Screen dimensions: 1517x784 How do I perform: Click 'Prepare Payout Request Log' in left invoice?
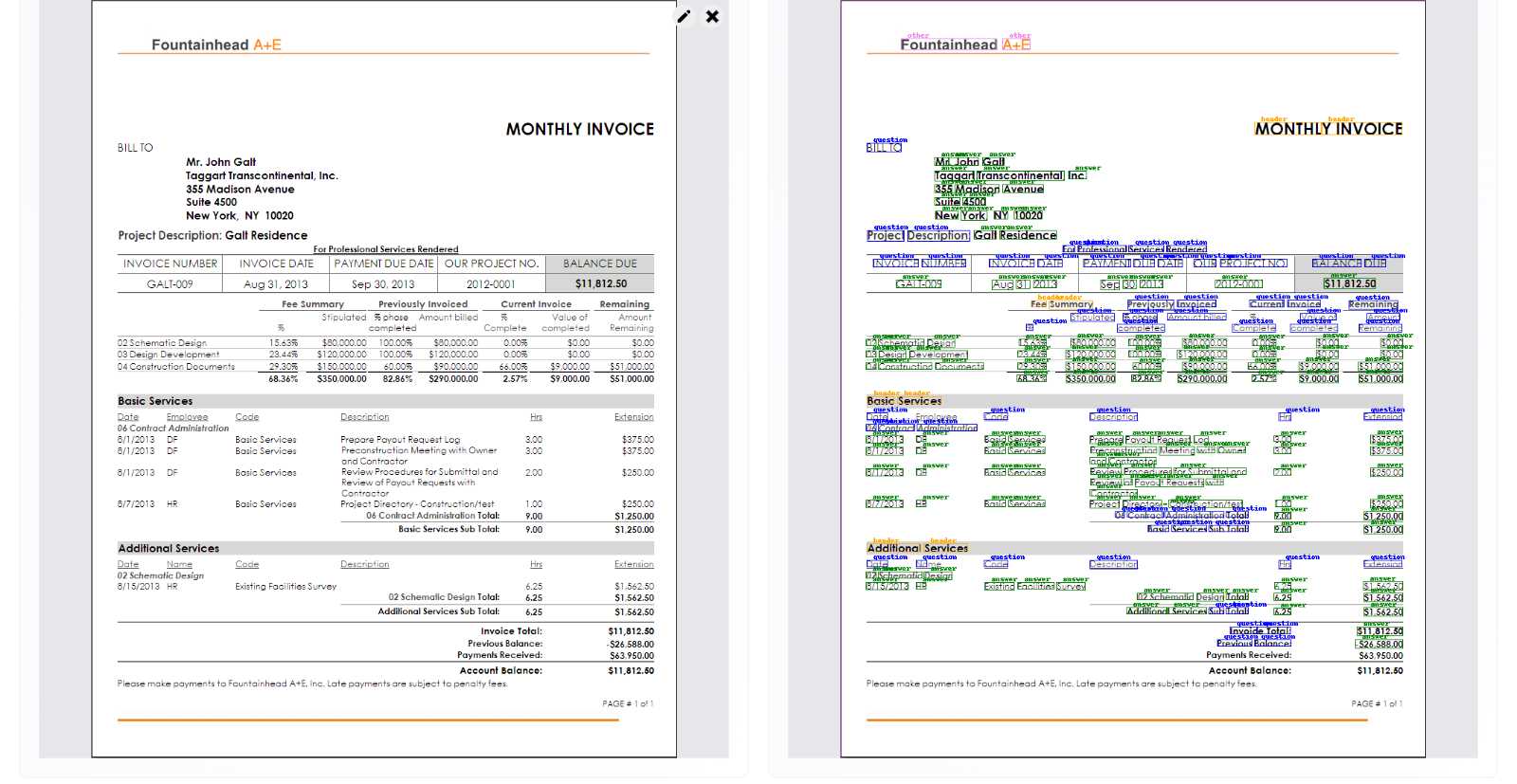point(400,440)
